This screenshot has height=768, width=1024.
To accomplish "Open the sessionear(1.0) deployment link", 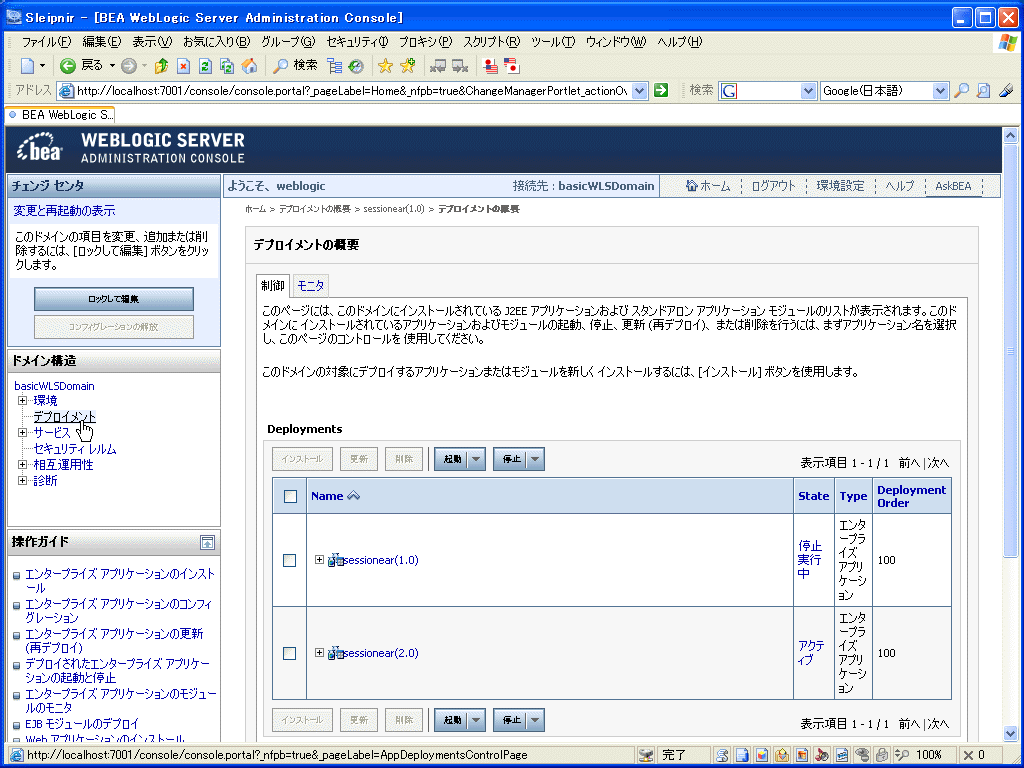I will [381, 560].
